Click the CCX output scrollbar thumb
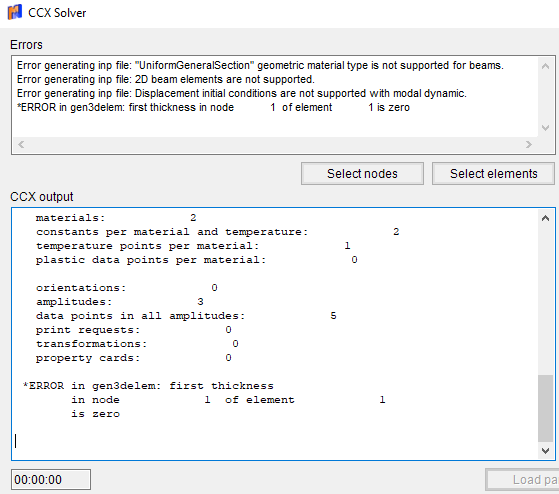The height and width of the screenshot is (494, 559). [x=545, y=408]
